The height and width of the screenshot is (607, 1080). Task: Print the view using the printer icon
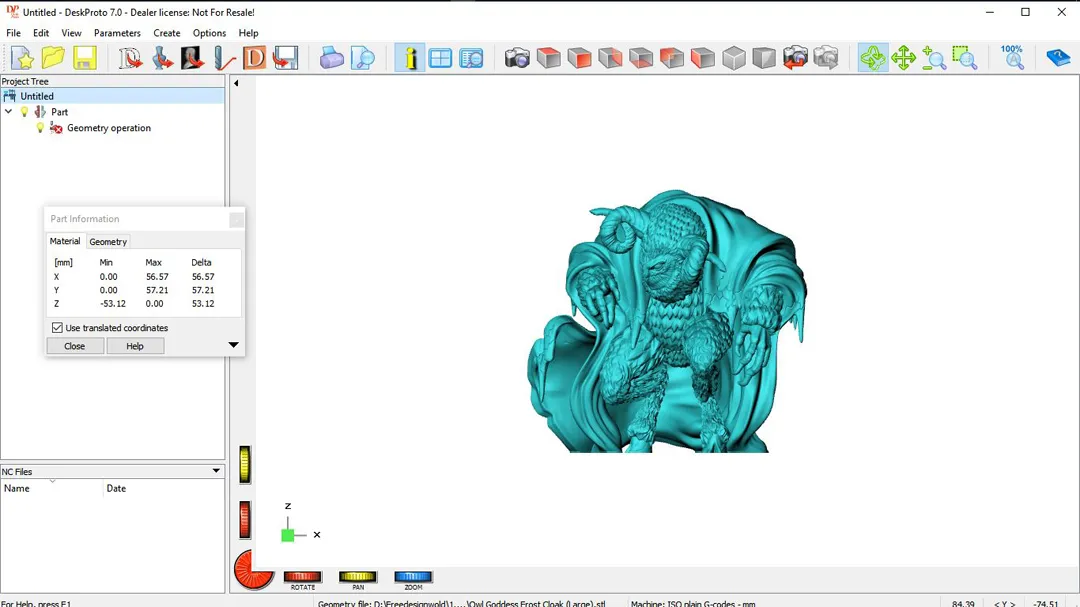pos(331,58)
